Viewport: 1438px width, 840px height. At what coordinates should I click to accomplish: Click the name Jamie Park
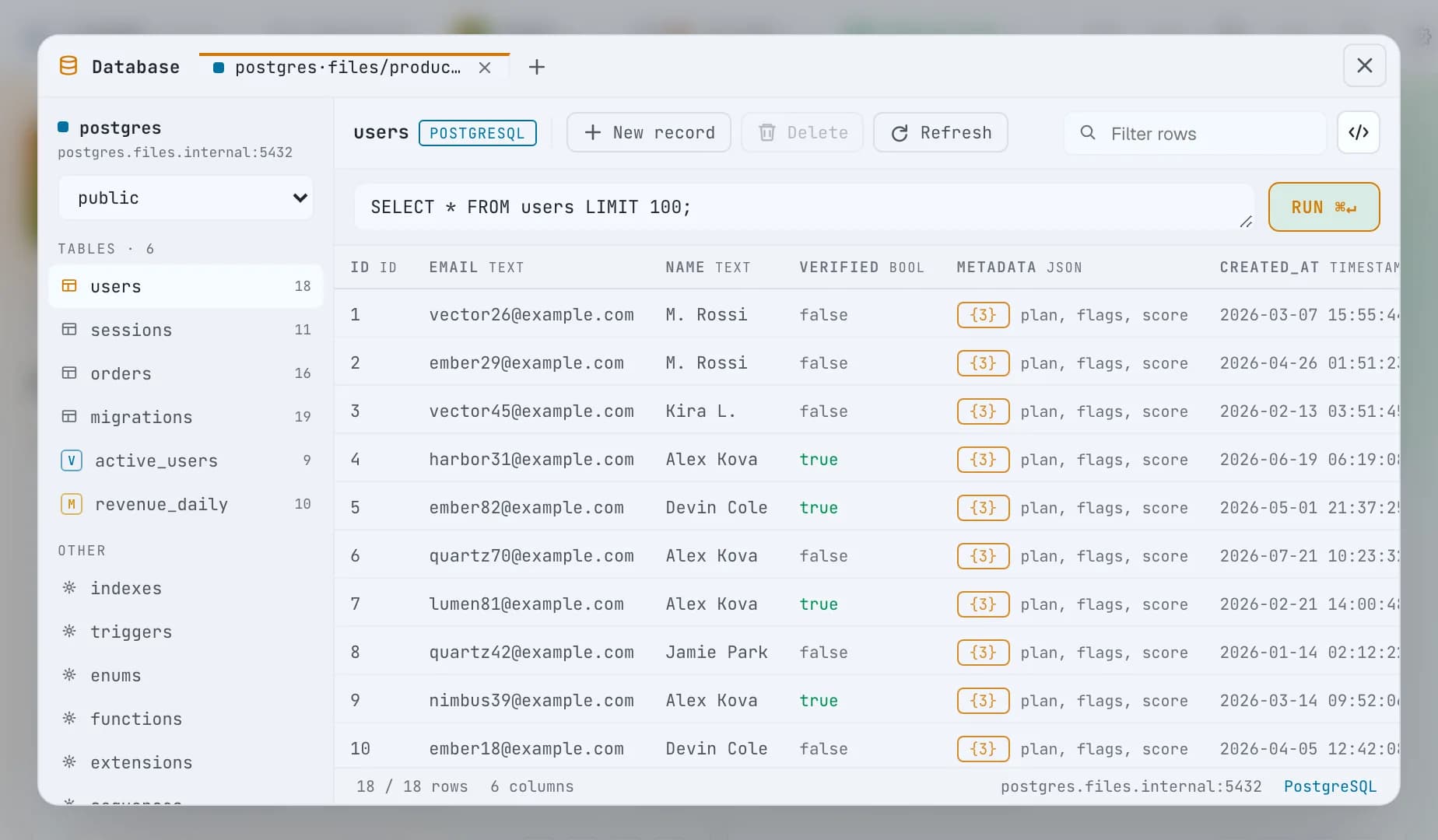pos(717,653)
